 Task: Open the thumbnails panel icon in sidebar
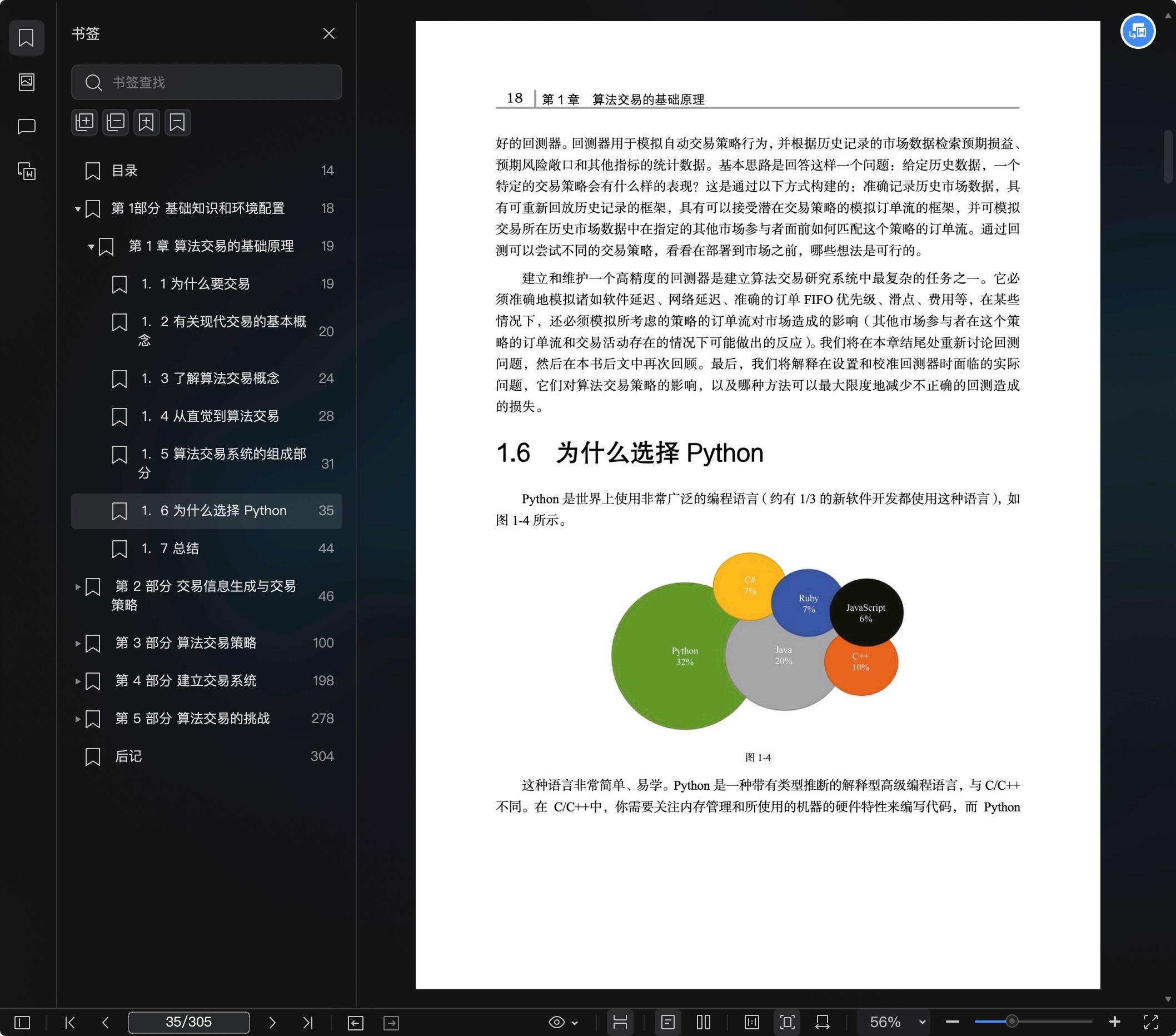pyautogui.click(x=27, y=82)
